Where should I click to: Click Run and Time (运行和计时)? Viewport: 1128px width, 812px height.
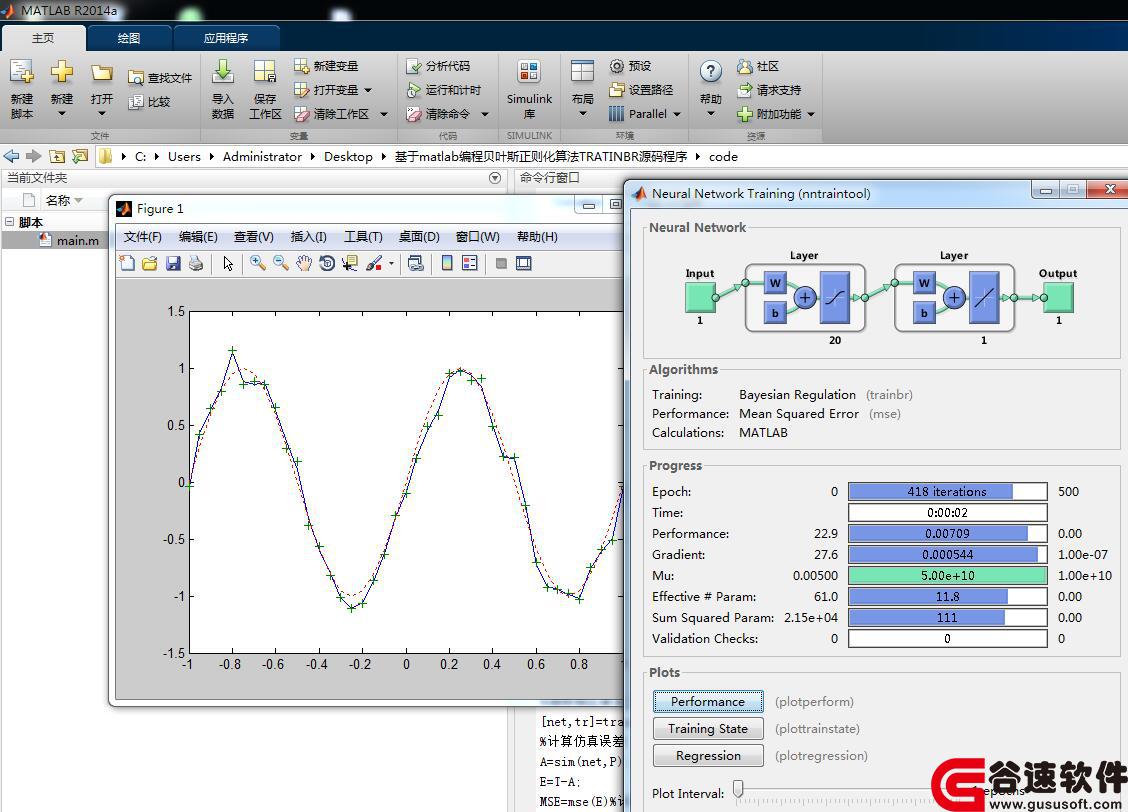(444, 90)
